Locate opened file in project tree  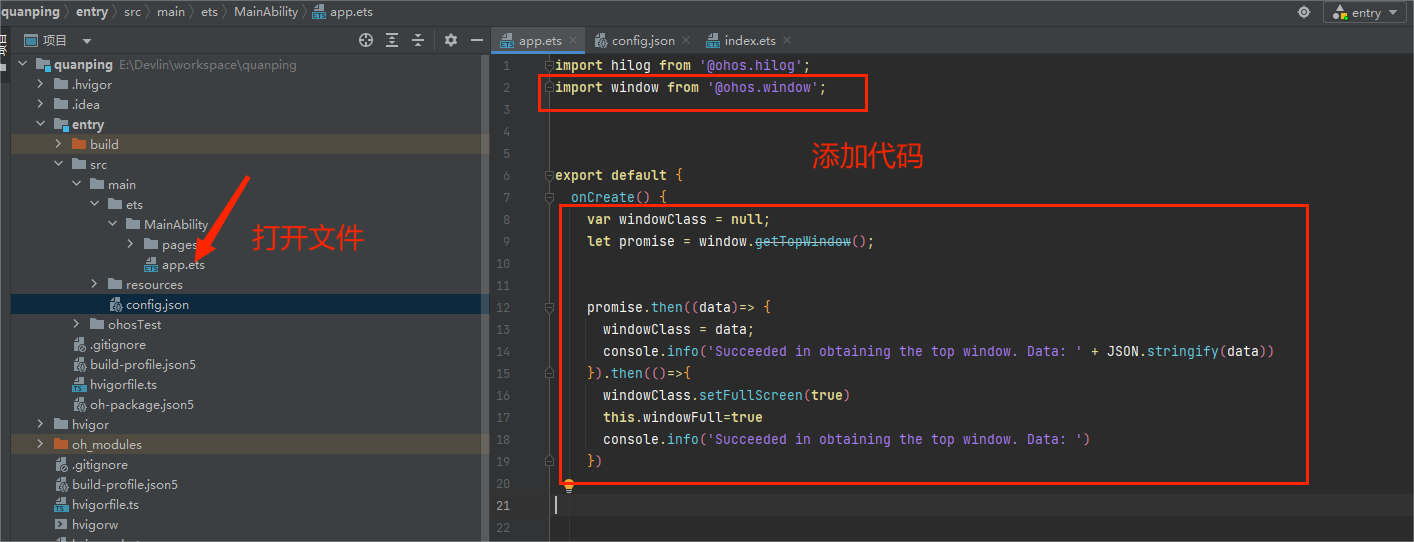[x=366, y=40]
